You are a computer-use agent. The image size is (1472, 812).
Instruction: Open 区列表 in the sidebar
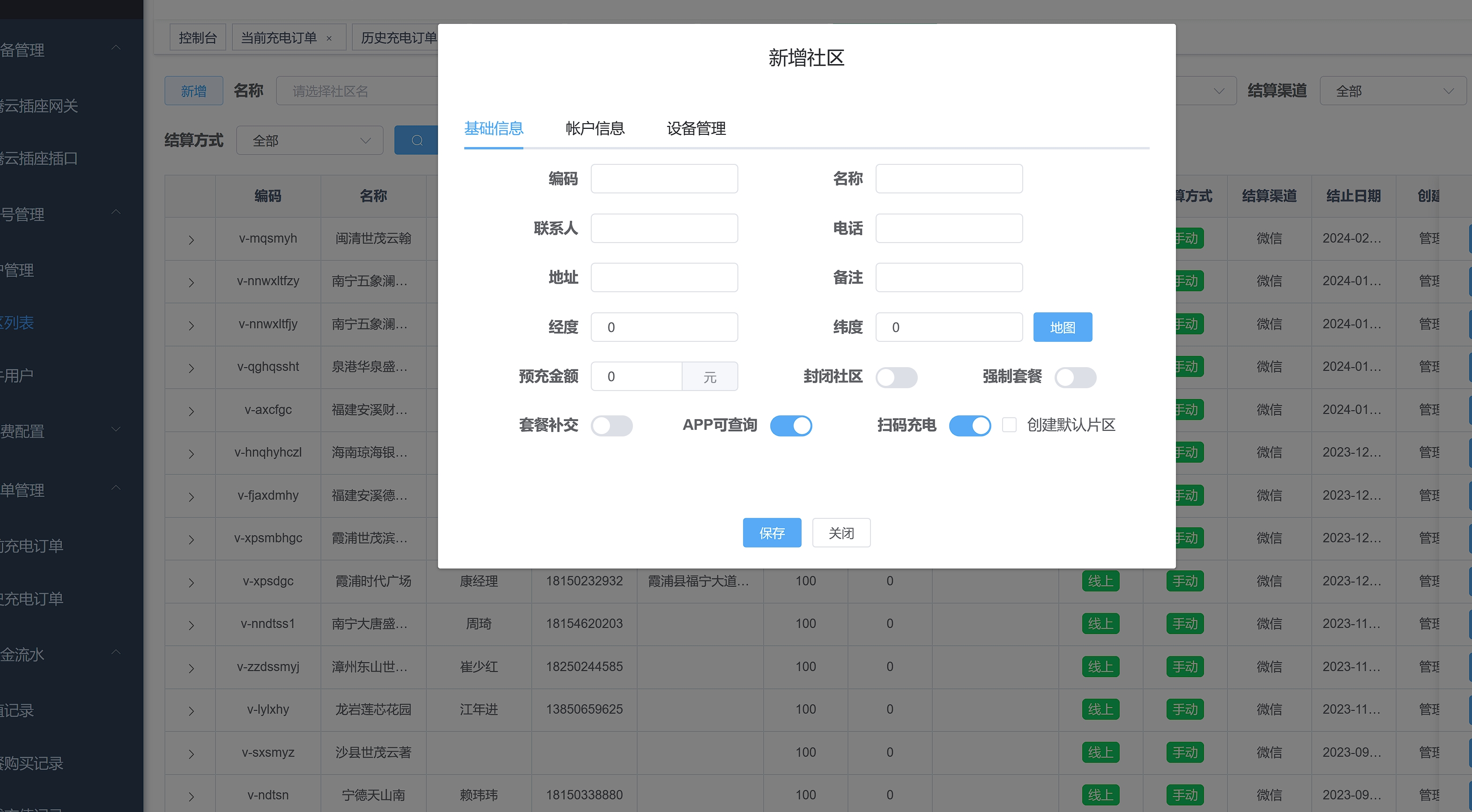click(x=17, y=323)
